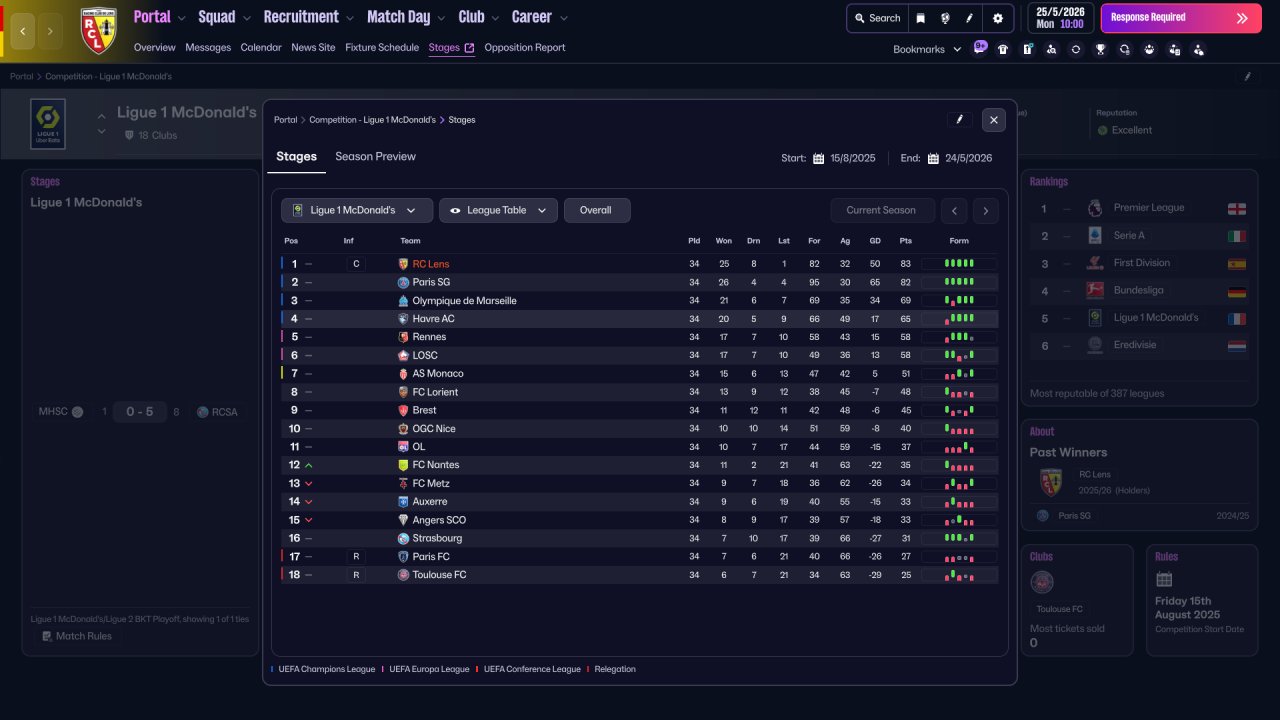Click the Search button

(876, 18)
